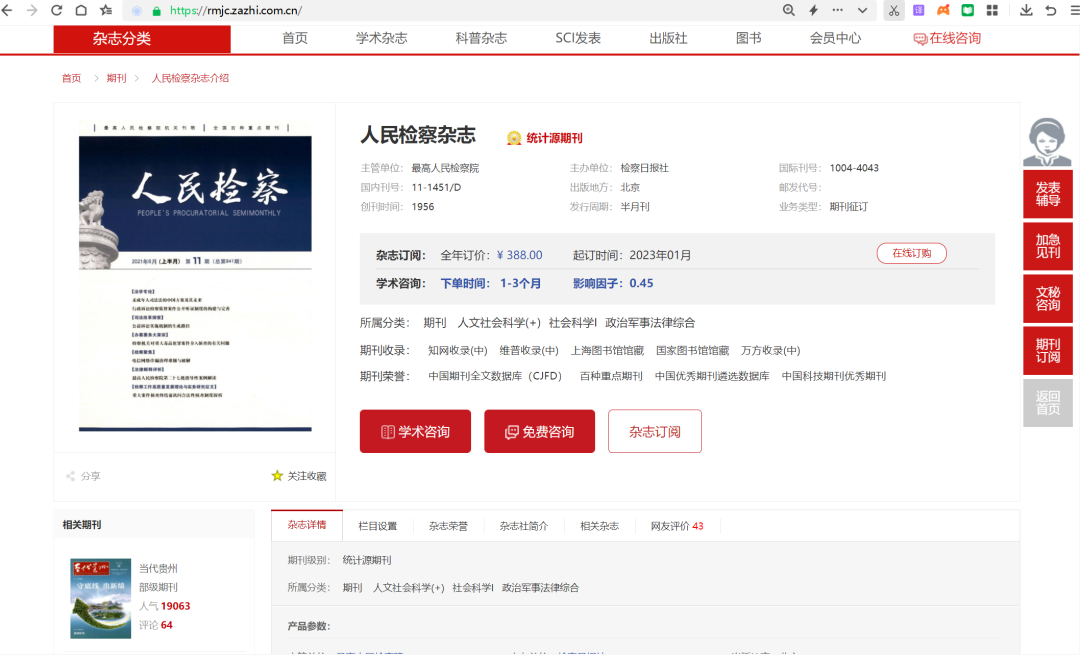Open 科普杂志 navigation item
This screenshot has width=1080, height=655.
[x=481, y=39]
